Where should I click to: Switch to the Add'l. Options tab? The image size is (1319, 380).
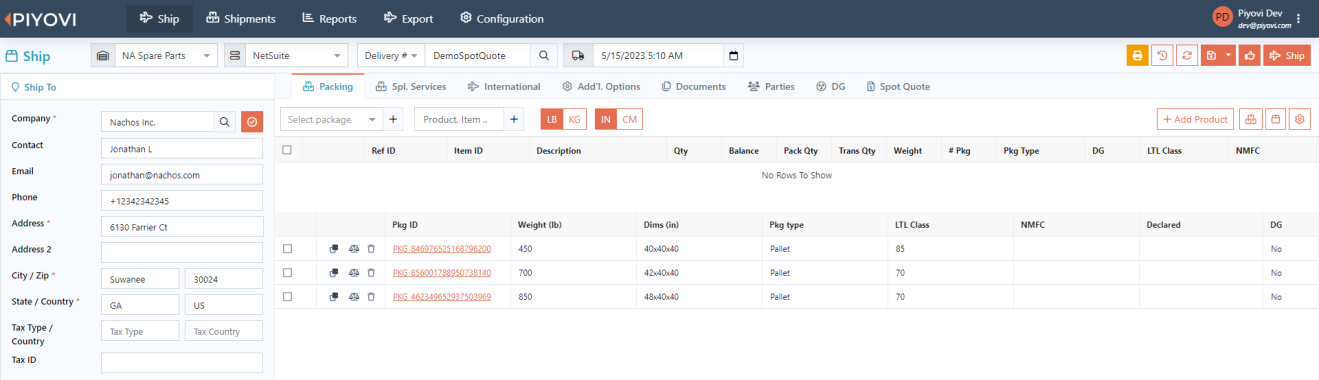point(601,86)
